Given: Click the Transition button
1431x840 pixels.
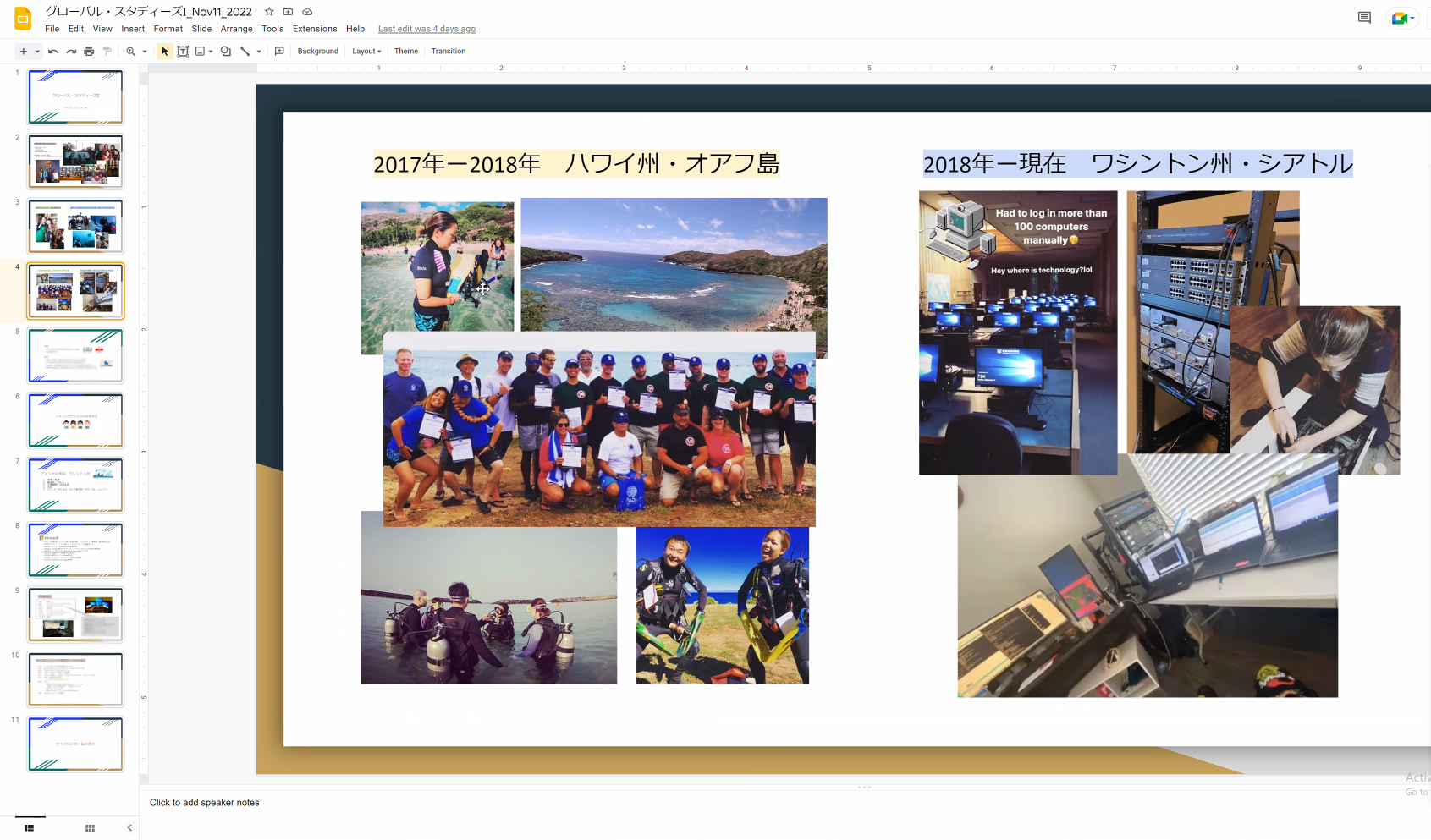Looking at the screenshot, I should 448,52.
